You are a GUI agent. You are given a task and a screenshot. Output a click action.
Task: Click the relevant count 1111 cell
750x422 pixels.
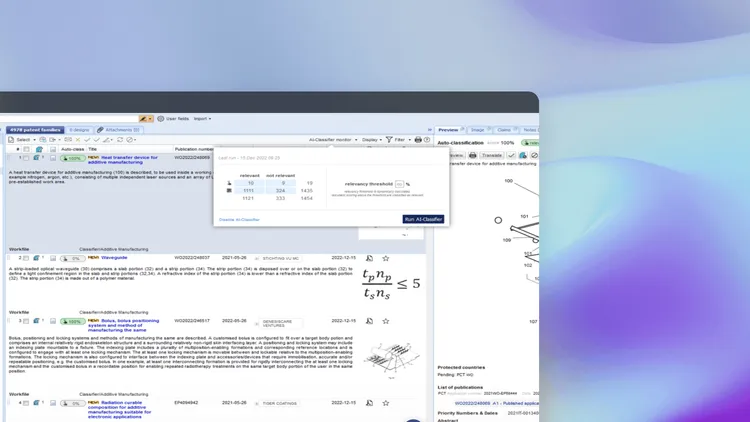pyautogui.click(x=248, y=190)
